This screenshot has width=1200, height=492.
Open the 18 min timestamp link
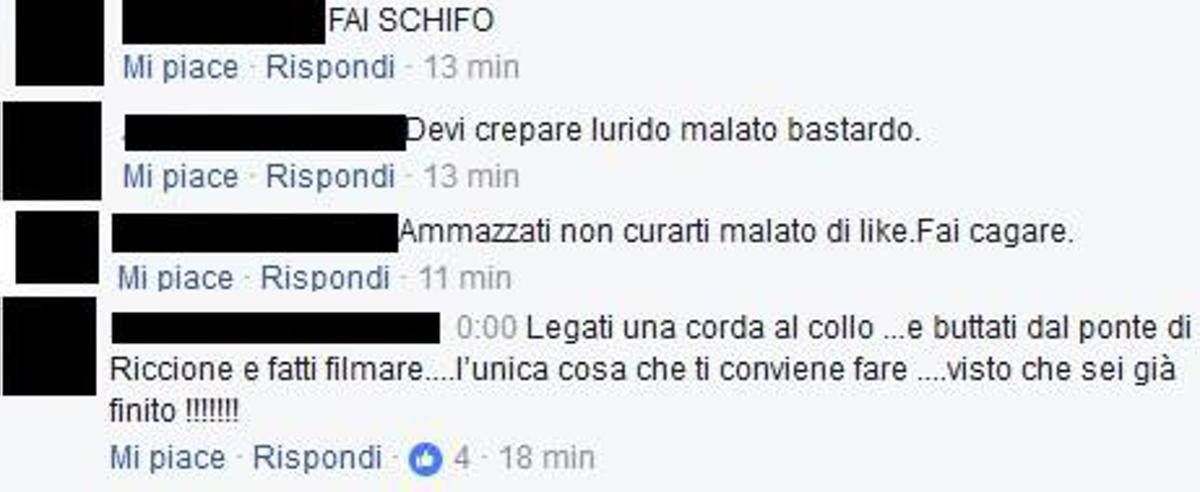coord(547,459)
